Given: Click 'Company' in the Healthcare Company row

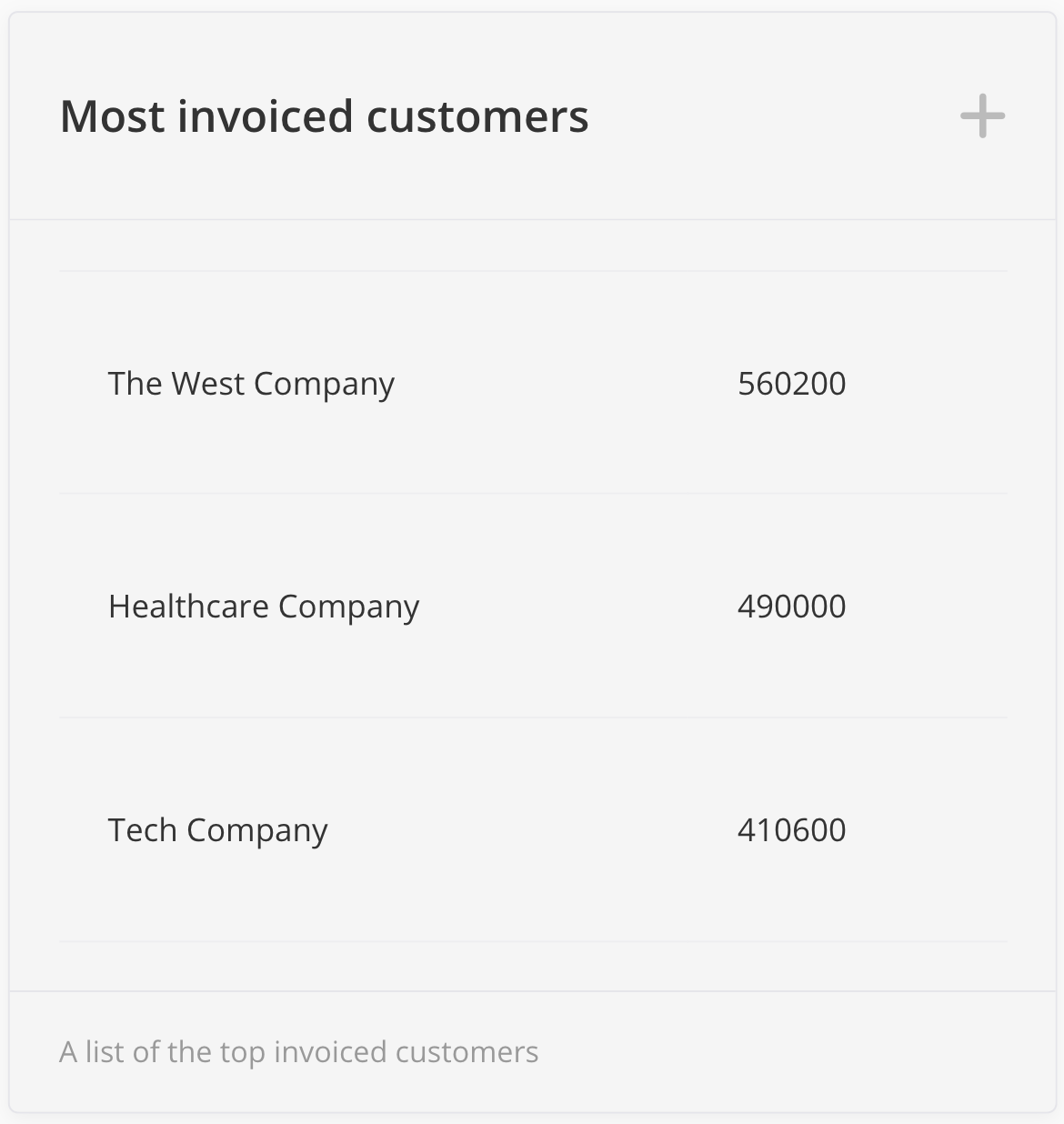Looking at the screenshot, I should (x=348, y=607).
